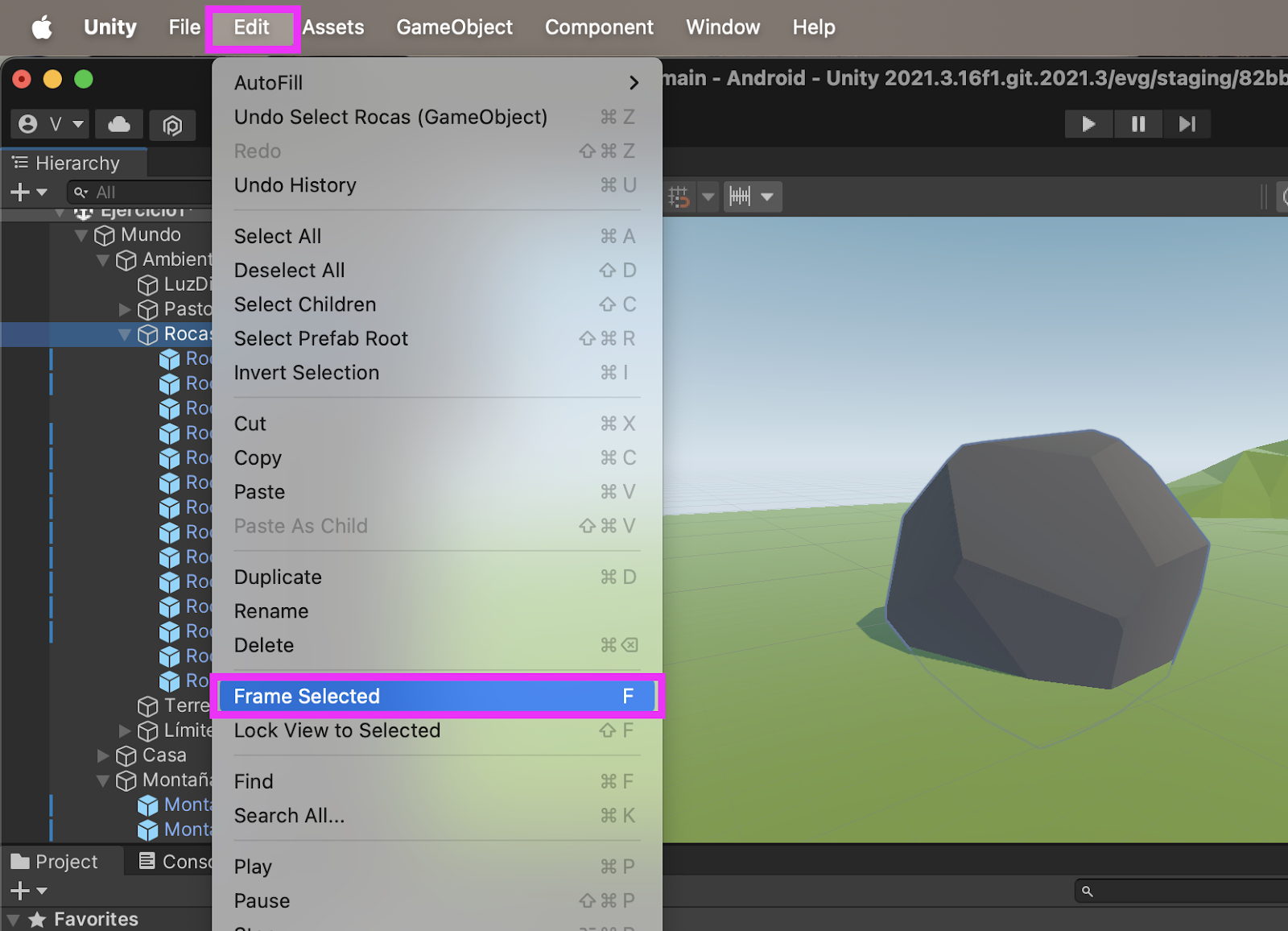Open the Assets menu
Screen dimensions: 1288x931
click(x=333, y=27)
